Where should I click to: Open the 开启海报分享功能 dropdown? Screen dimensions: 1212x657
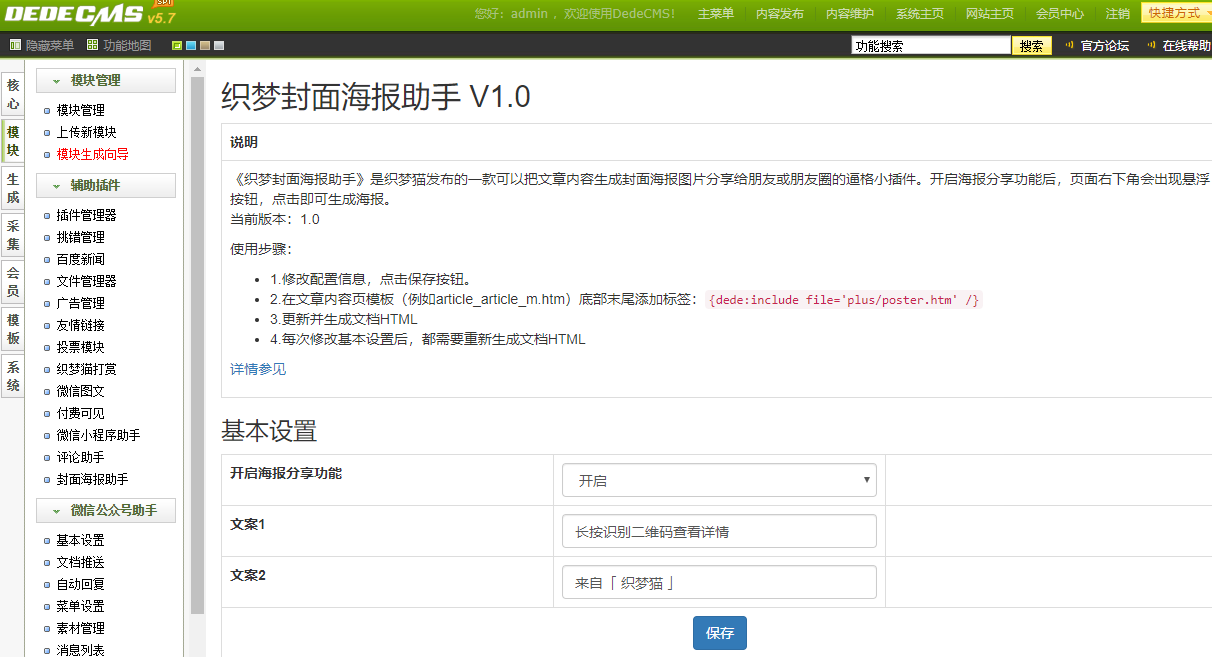click(x=719, y=480)
